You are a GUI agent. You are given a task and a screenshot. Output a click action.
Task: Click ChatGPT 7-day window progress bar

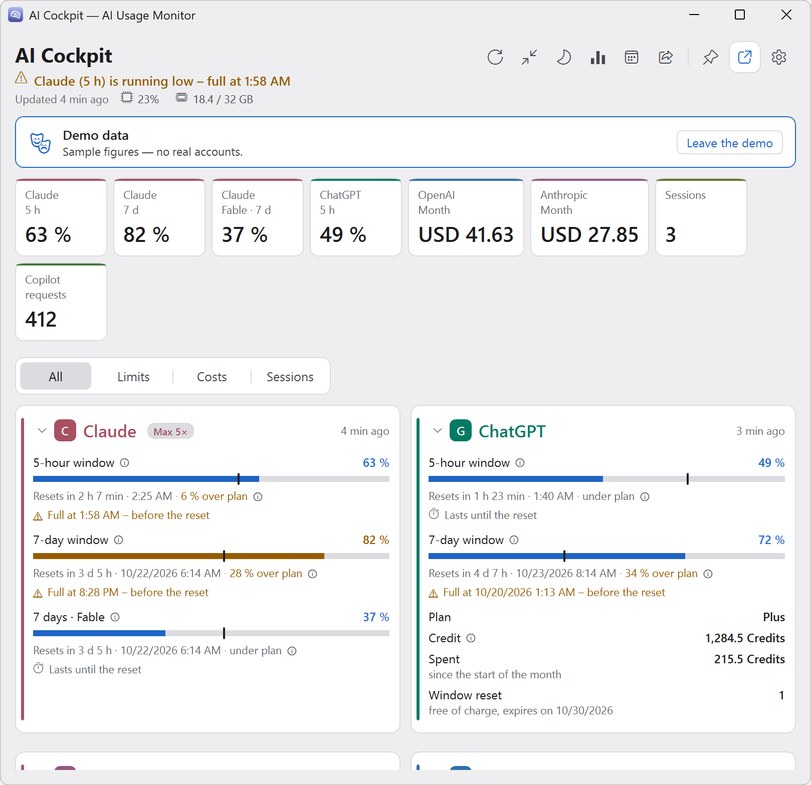pyautogui.click(x=607, y=556)
